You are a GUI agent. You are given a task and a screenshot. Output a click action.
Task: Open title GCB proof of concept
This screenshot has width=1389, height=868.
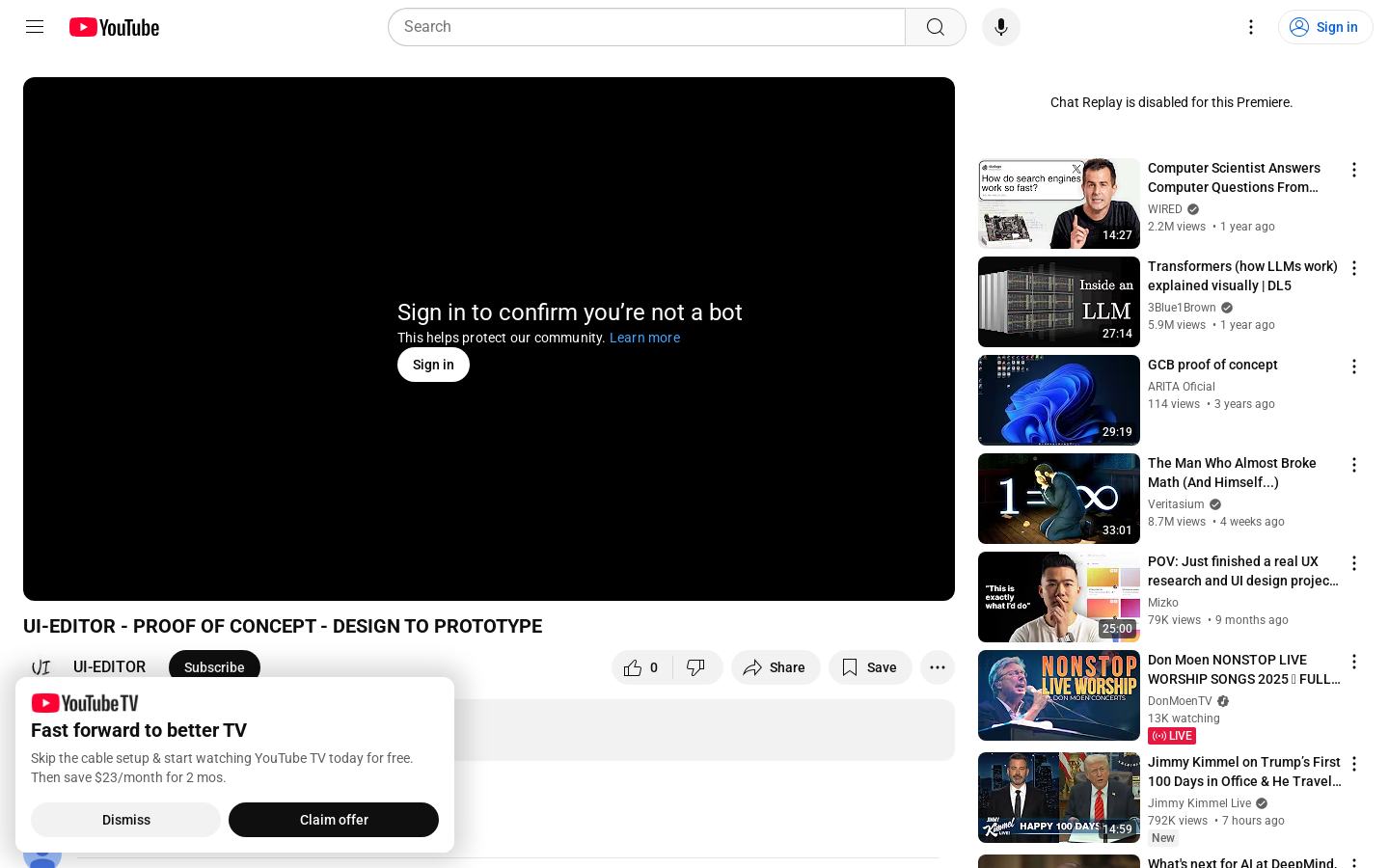tap(1212, 365)
